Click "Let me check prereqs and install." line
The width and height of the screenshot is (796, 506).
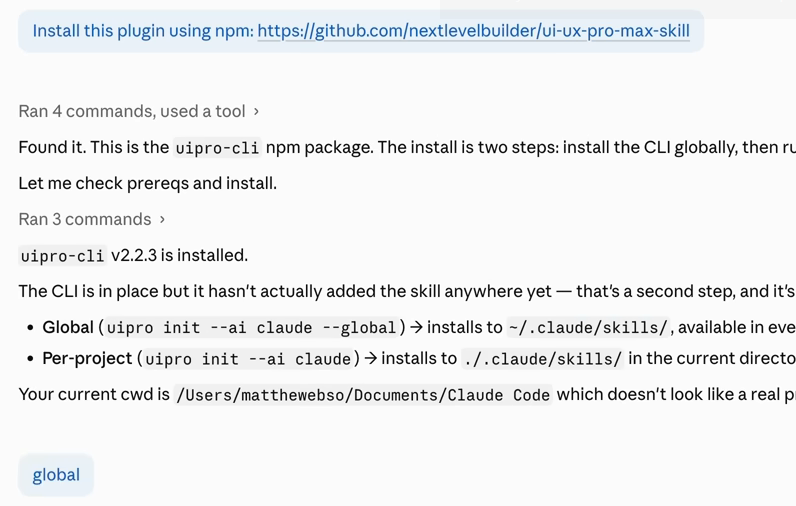(x=148, y=183)
